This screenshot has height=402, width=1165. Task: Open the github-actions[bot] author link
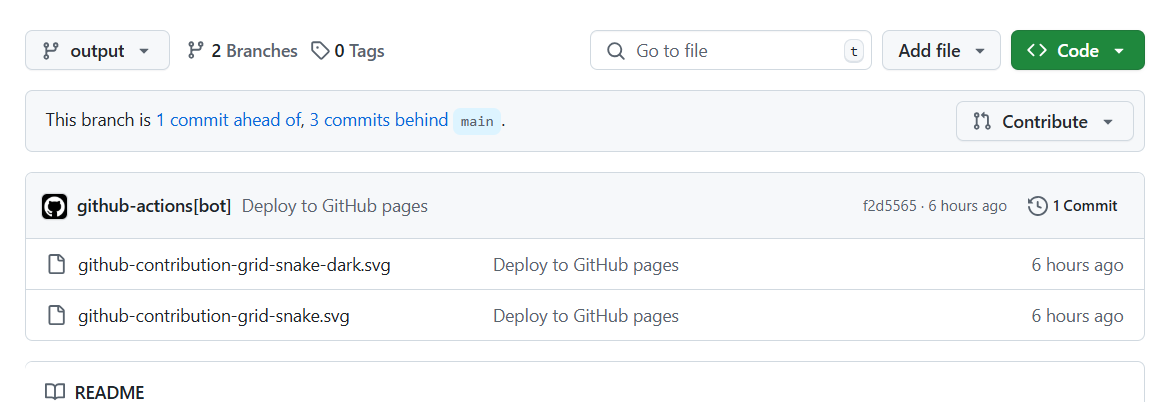coord(154,206)
